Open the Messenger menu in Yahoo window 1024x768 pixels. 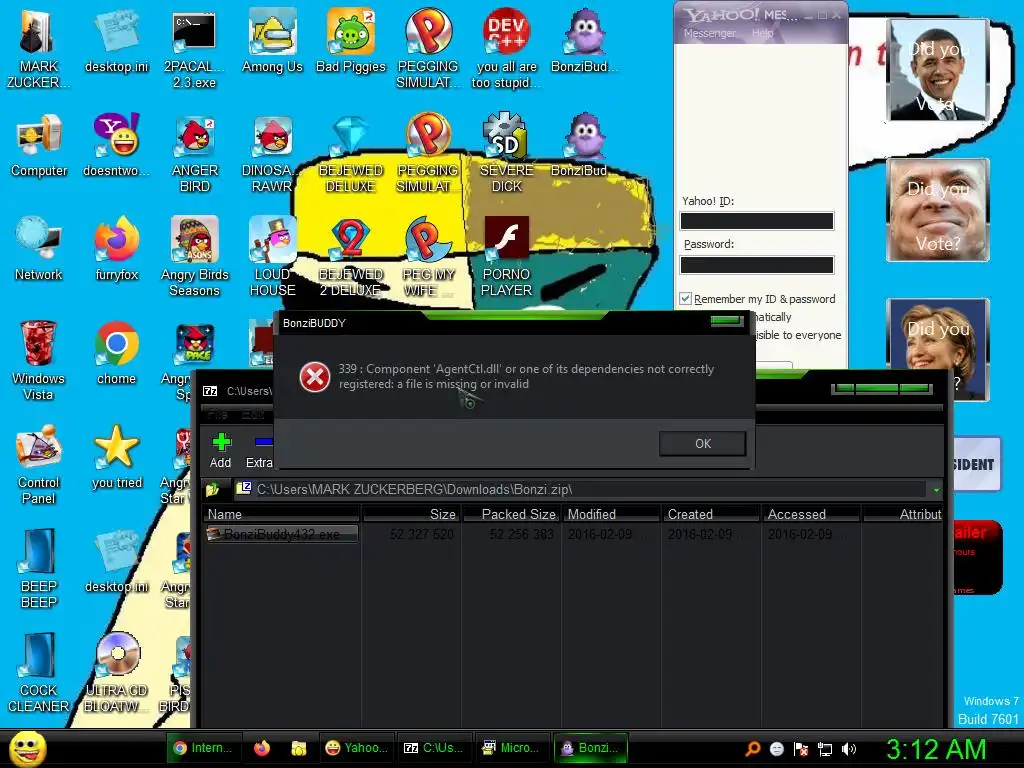709,33
